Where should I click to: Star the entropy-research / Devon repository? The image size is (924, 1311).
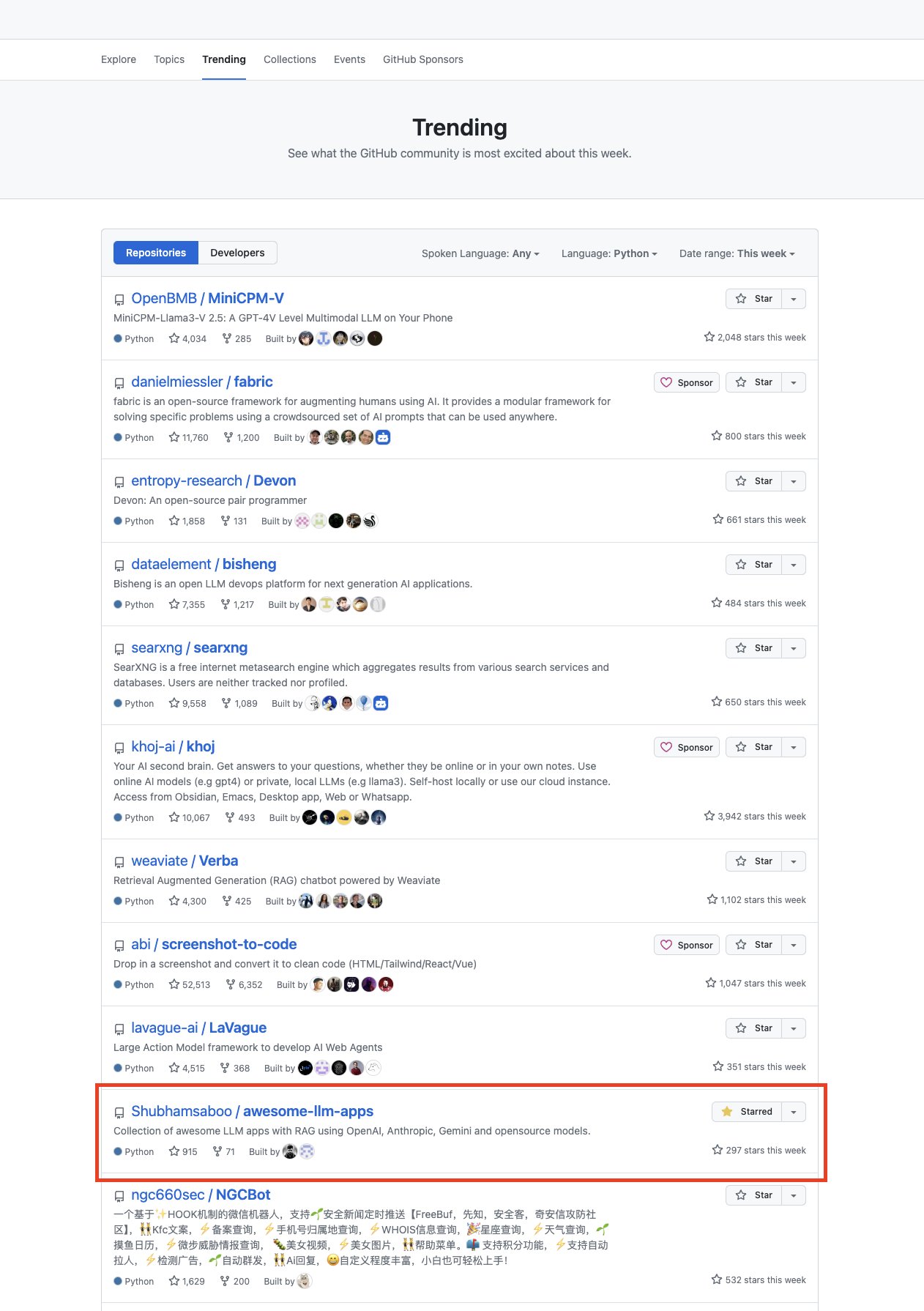754,481
